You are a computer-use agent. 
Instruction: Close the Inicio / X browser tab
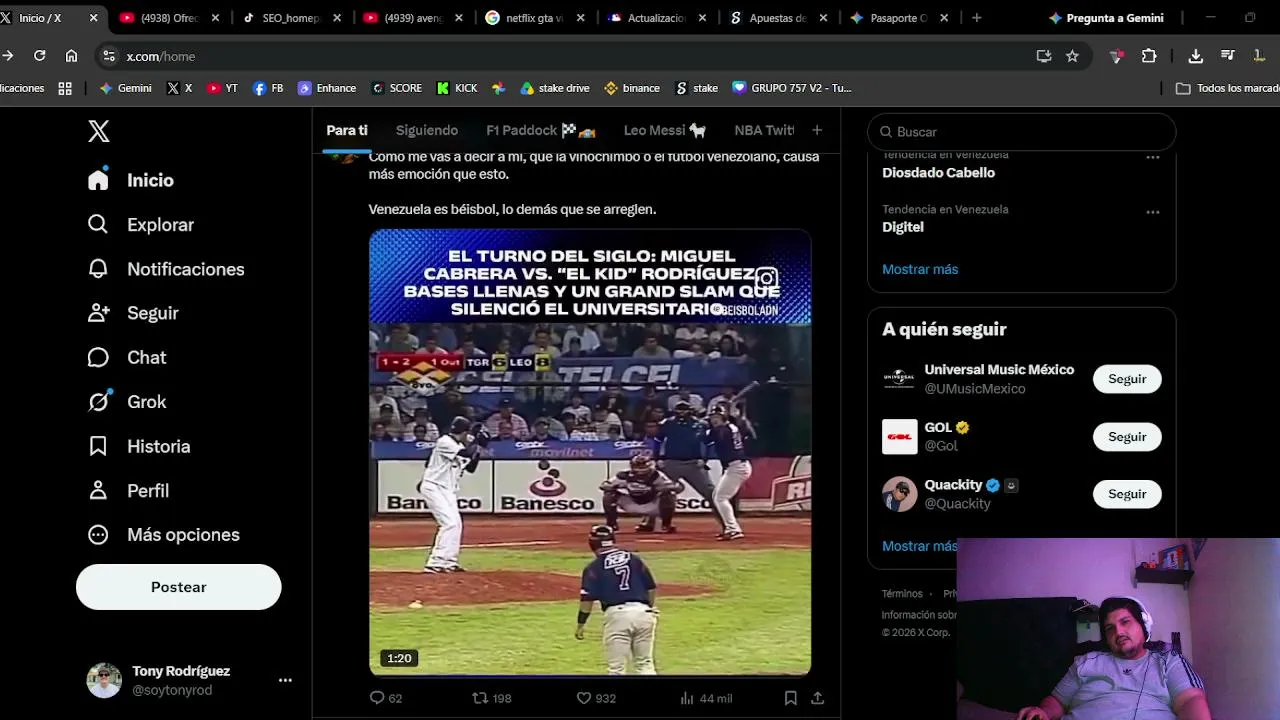94,18
